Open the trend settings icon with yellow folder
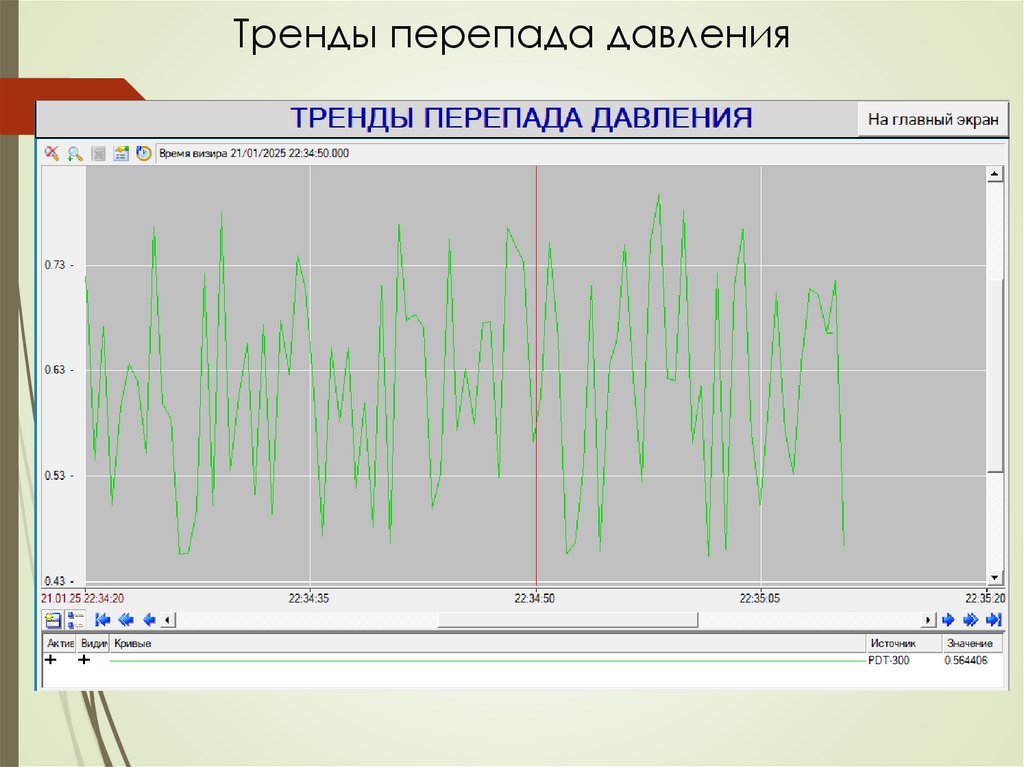Image resolution: width=1024 pixels, height=767 pixels. pyautogui.click(x=121, y=154)
